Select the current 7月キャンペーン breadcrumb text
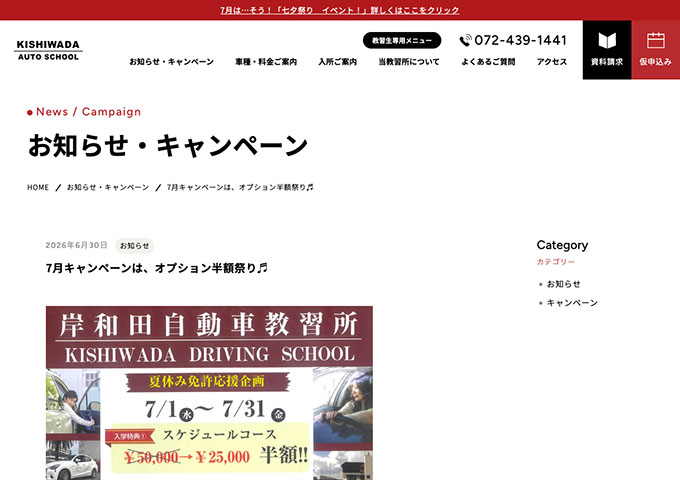 [x=240, y=187]
